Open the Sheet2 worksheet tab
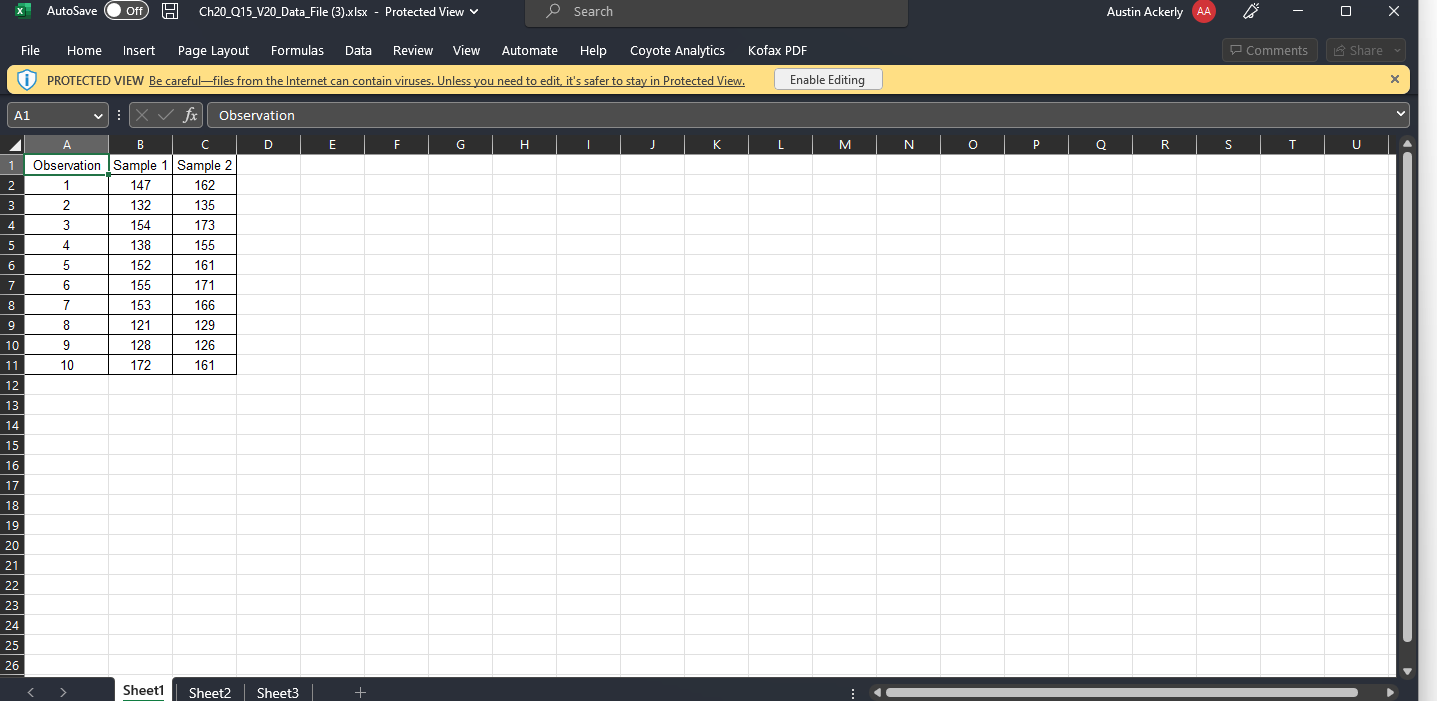 [209, 692]
